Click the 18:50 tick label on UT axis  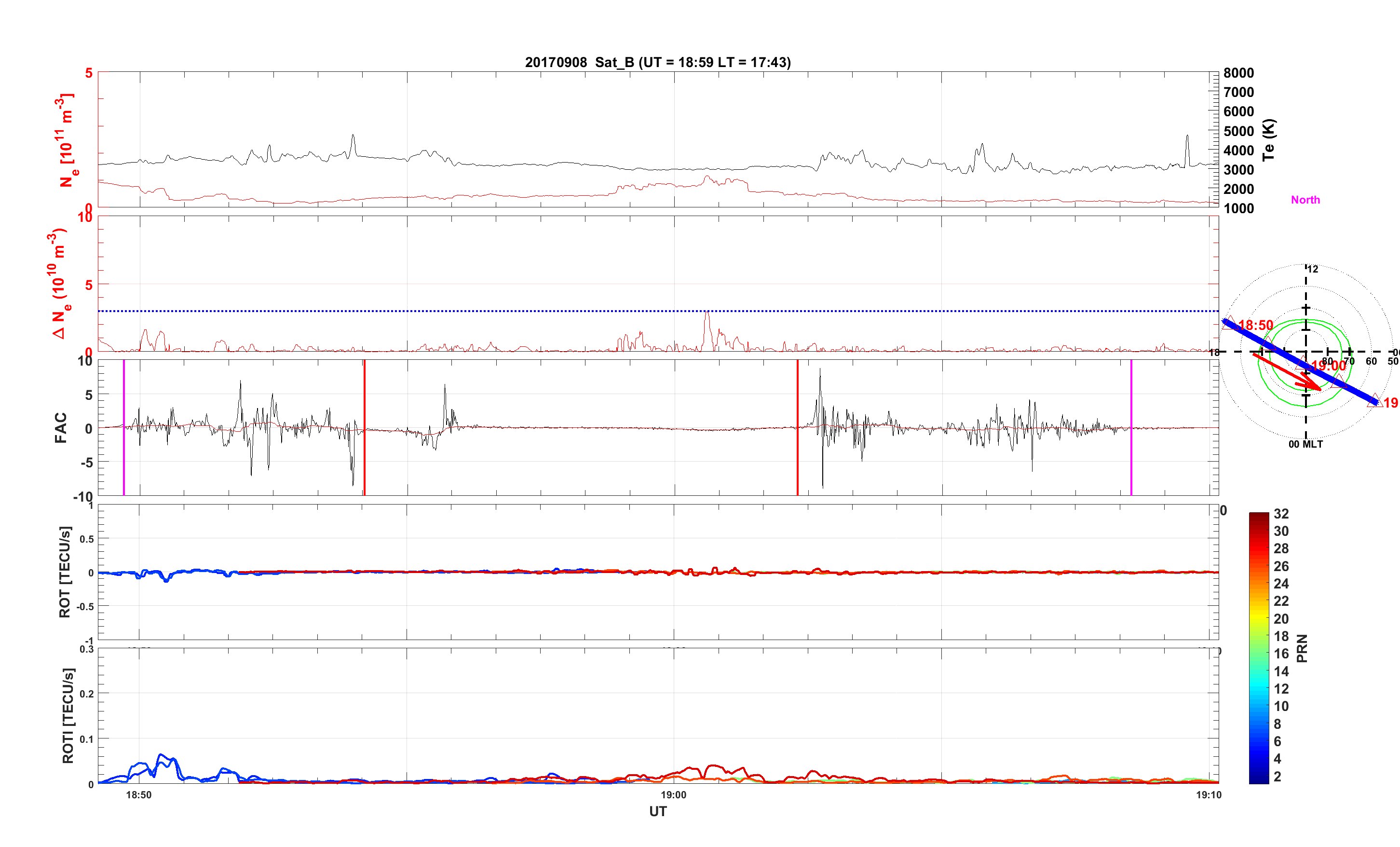(138, 795)
